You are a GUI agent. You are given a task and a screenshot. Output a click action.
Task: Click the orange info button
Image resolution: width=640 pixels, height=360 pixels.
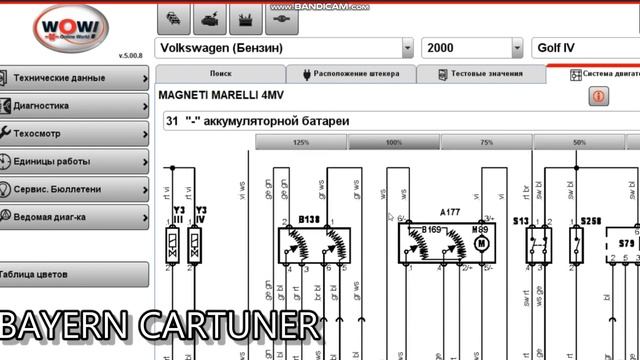click(x=599, y=96)
